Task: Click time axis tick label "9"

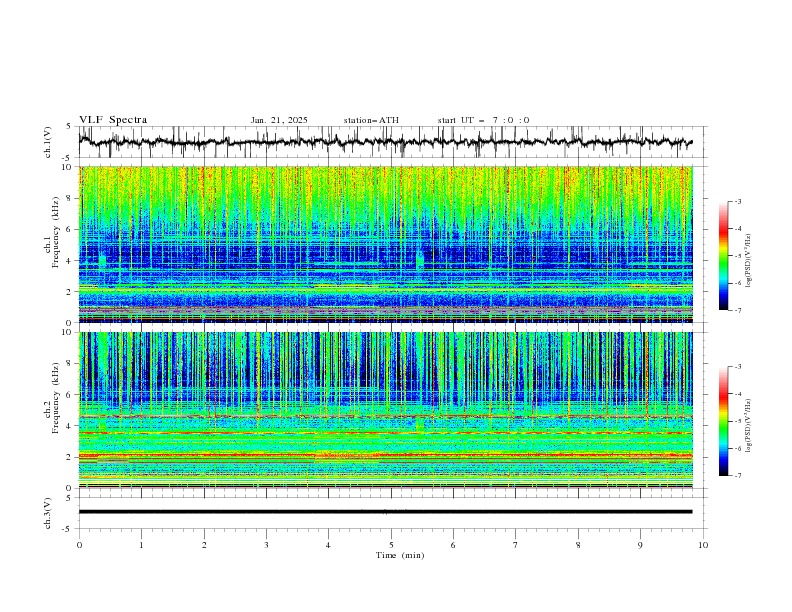Action: point(640,545)
